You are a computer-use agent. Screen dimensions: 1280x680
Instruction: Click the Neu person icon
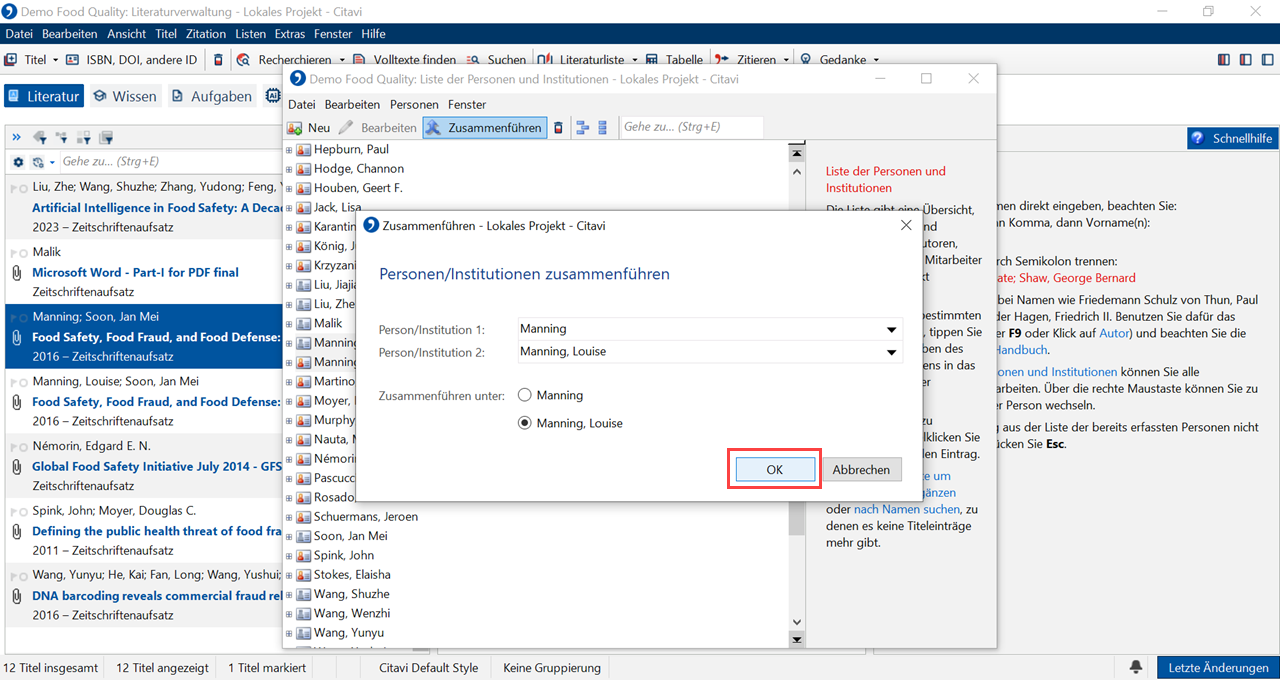tap(295, 128)
